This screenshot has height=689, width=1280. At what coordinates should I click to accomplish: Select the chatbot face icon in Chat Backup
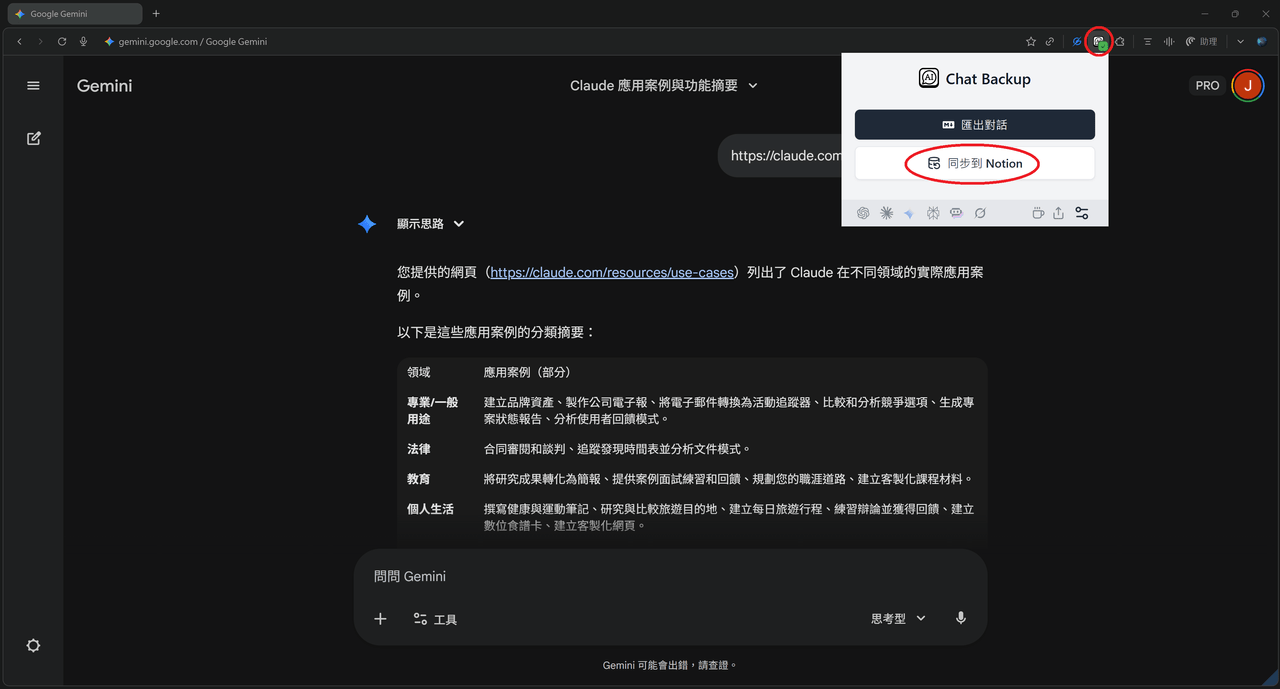[956, 213]
